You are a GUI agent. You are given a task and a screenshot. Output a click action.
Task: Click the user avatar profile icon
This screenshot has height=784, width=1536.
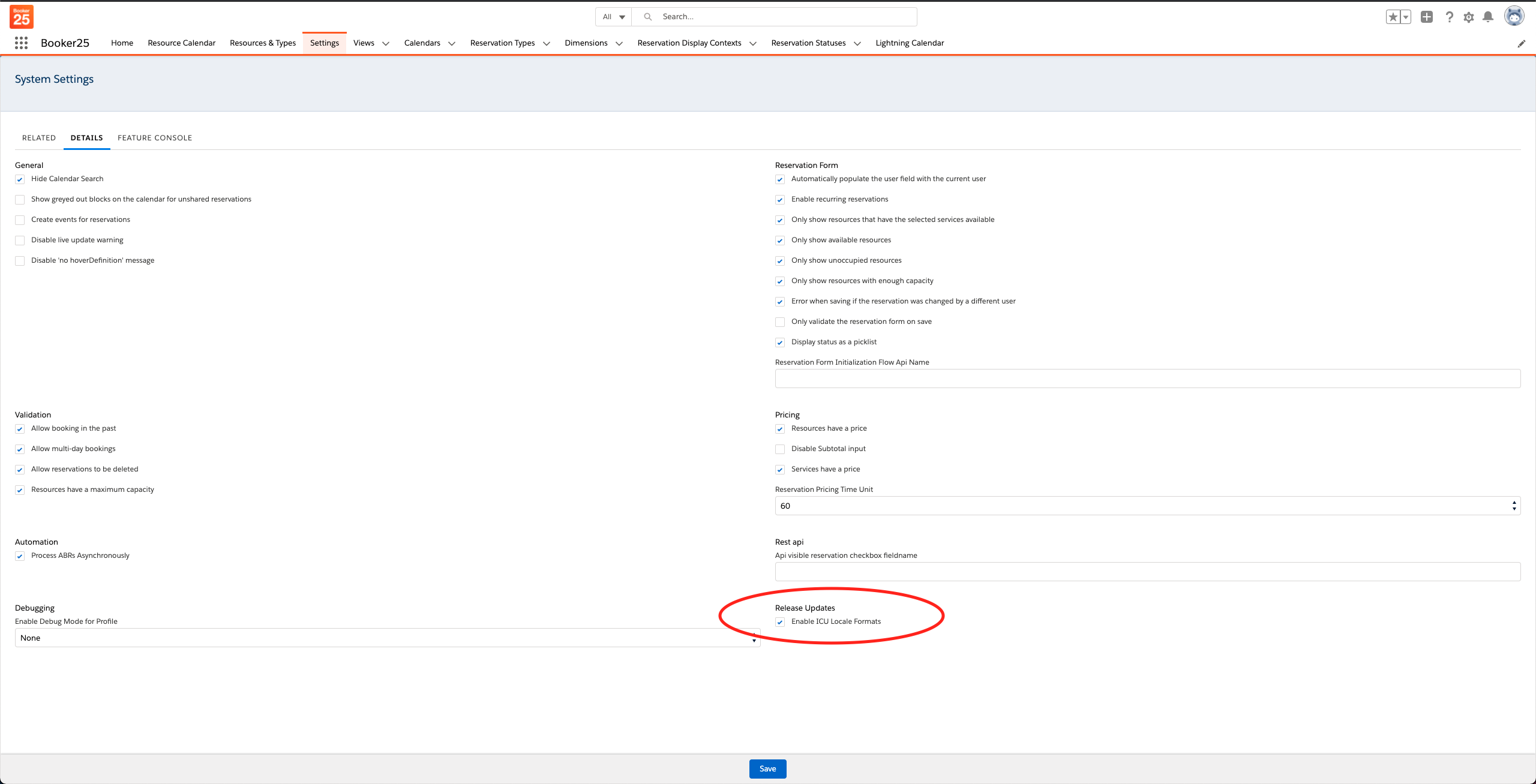[1514, 16]
